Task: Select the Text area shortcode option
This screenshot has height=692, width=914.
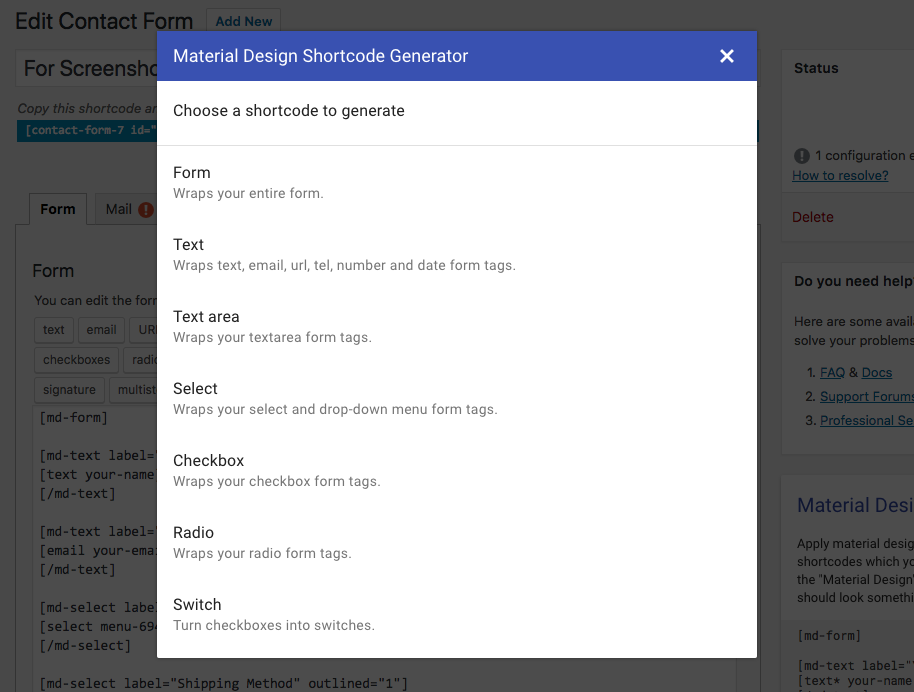Action: pos(456,326)
